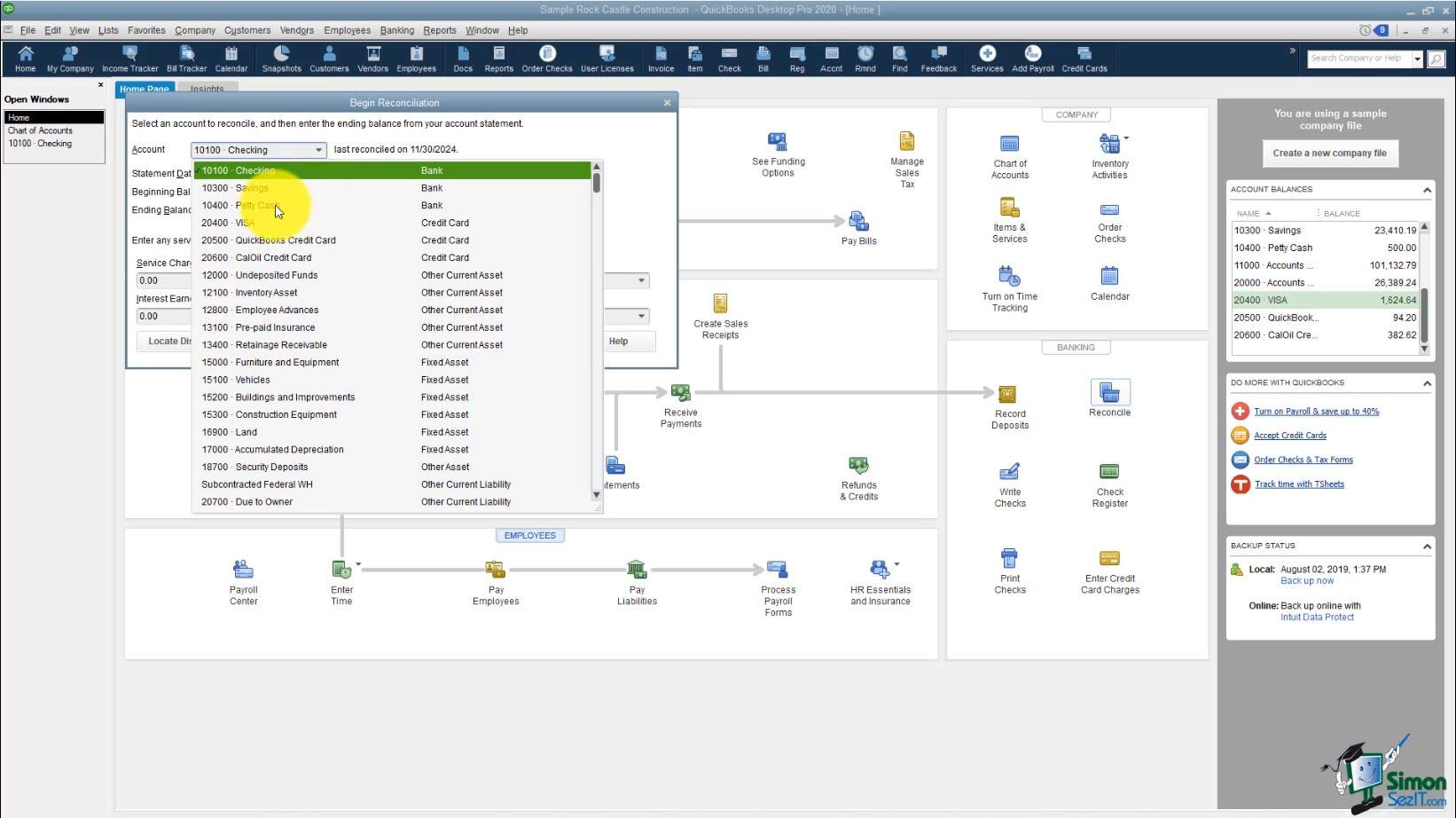
Task: Open the Calendar icon in the top toolbar
Action: (x=231, y=59)
